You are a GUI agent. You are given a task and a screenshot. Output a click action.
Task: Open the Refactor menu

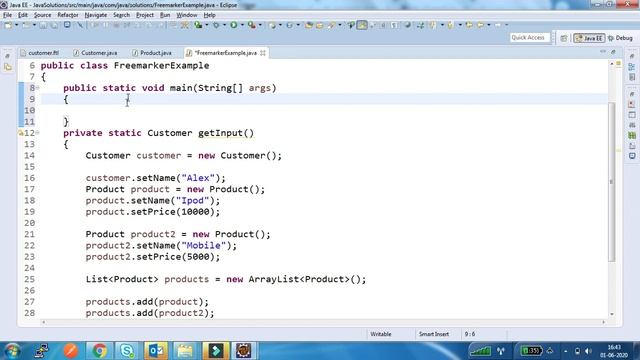tap(68, 15)
